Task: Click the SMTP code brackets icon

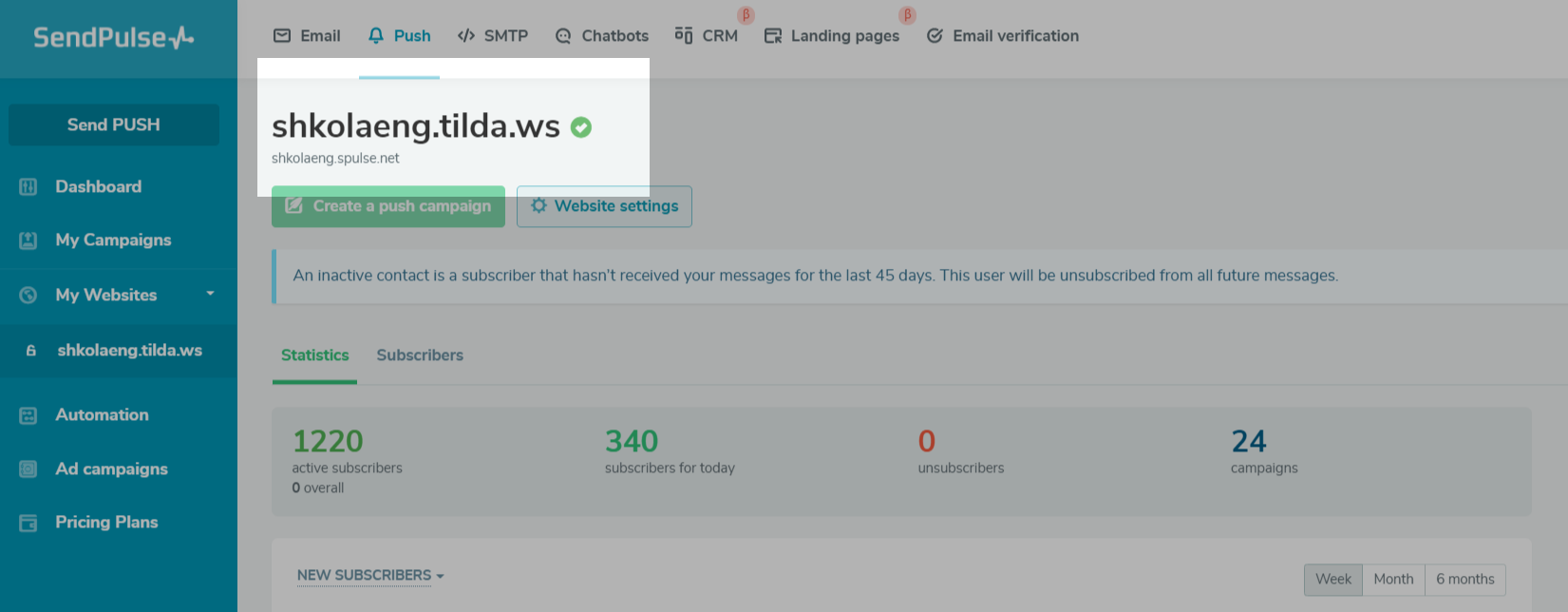Action: pos(466,36)
